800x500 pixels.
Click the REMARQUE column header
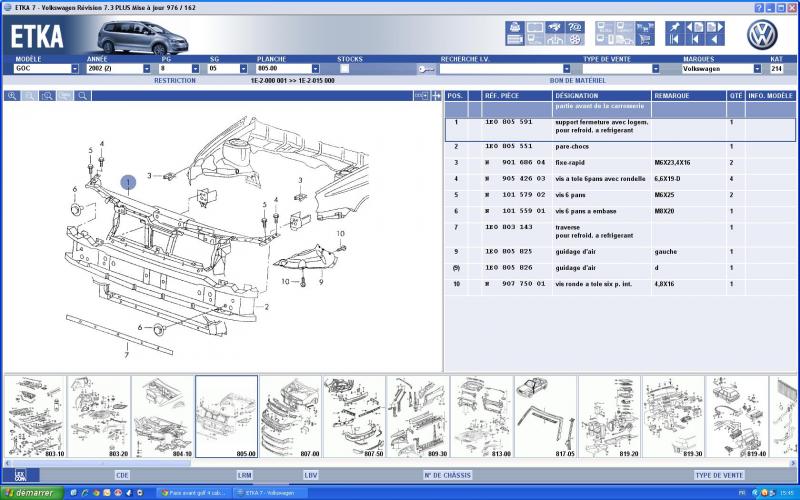tap(689, 96)
